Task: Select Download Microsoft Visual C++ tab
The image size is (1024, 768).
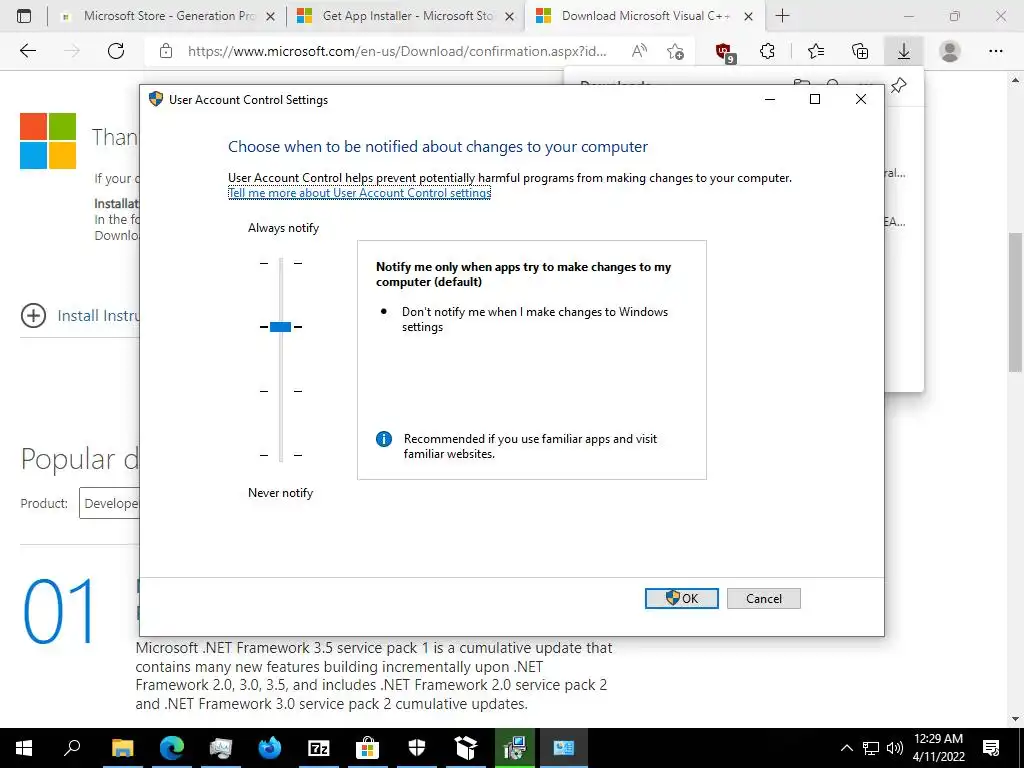Action: click(x=645, y=16)
